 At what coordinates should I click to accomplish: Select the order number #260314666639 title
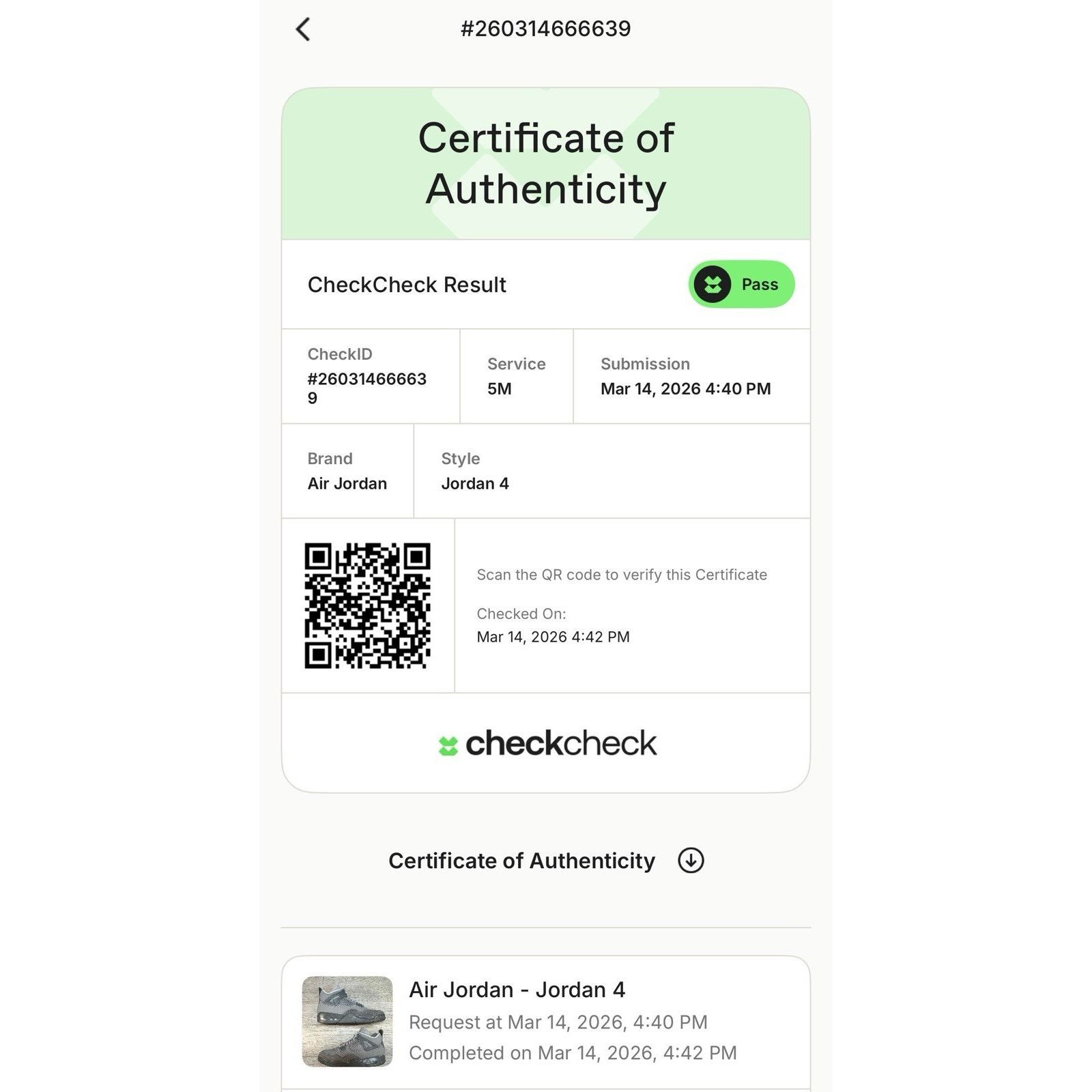[545, 29]
